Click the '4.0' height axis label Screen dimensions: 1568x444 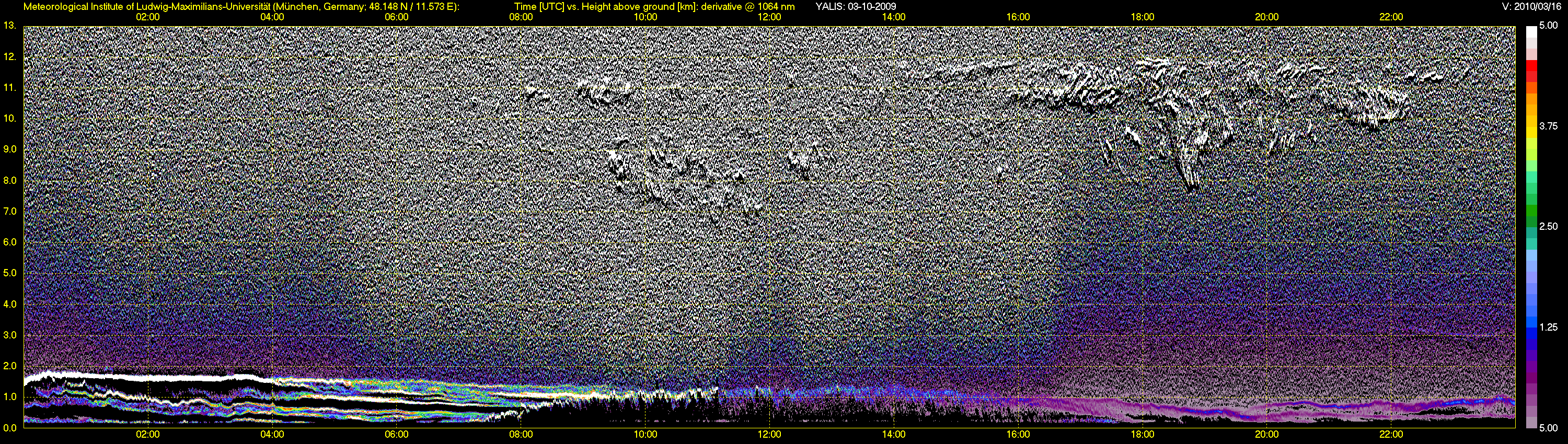click(x=10, y=304)
